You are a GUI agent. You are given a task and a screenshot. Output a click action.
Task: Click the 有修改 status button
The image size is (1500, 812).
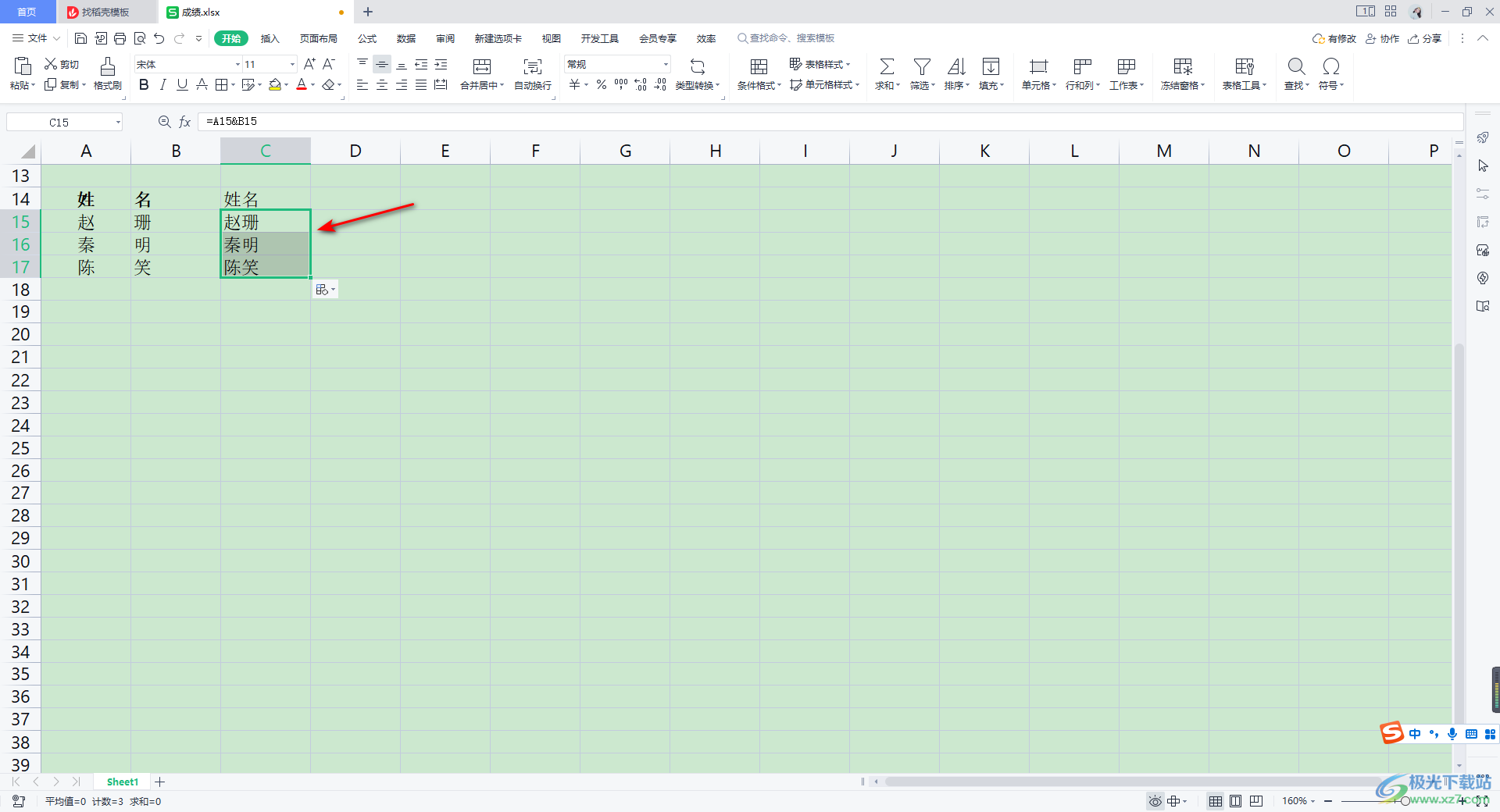[1334, 38]
